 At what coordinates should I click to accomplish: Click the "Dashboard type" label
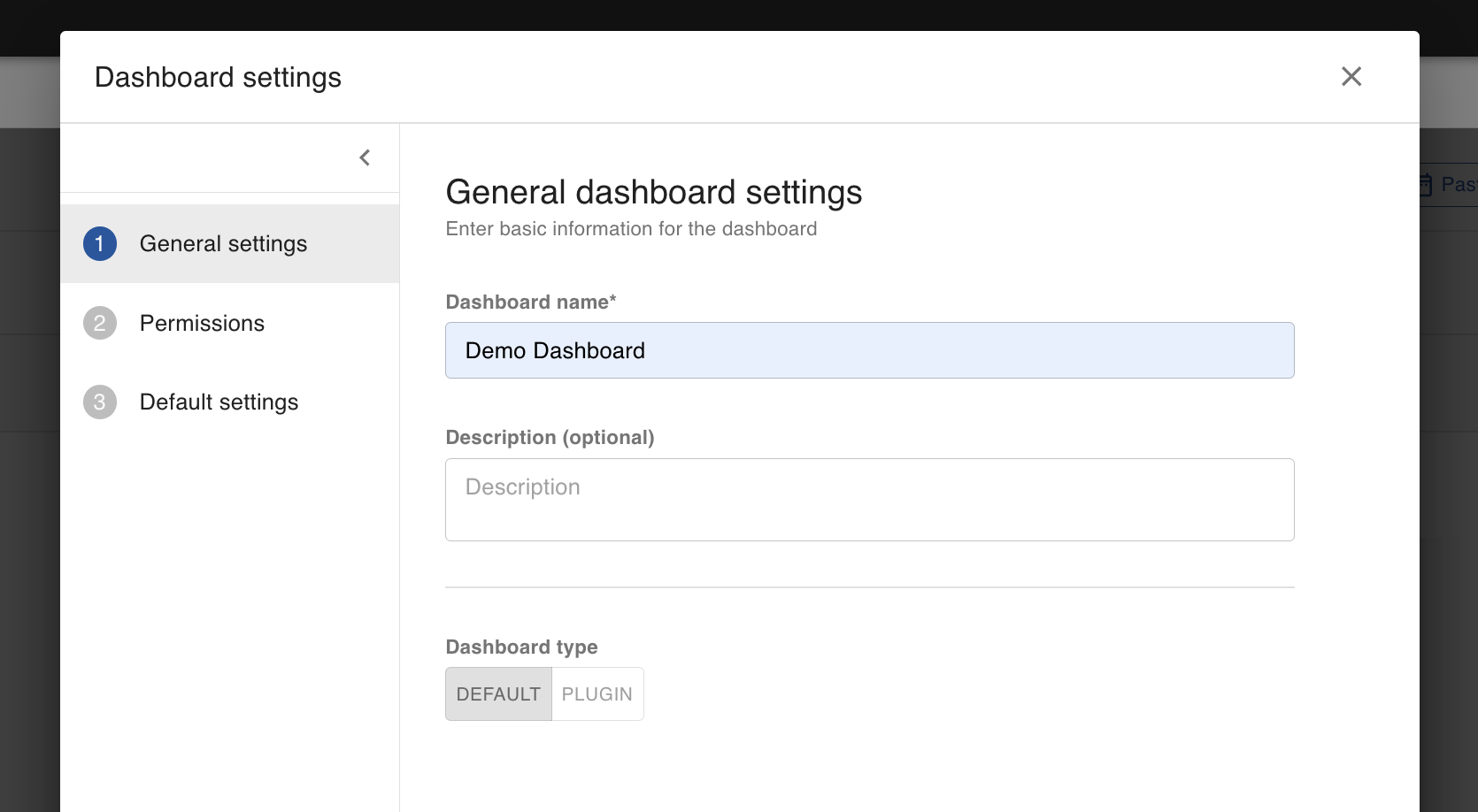click(521, 647)
